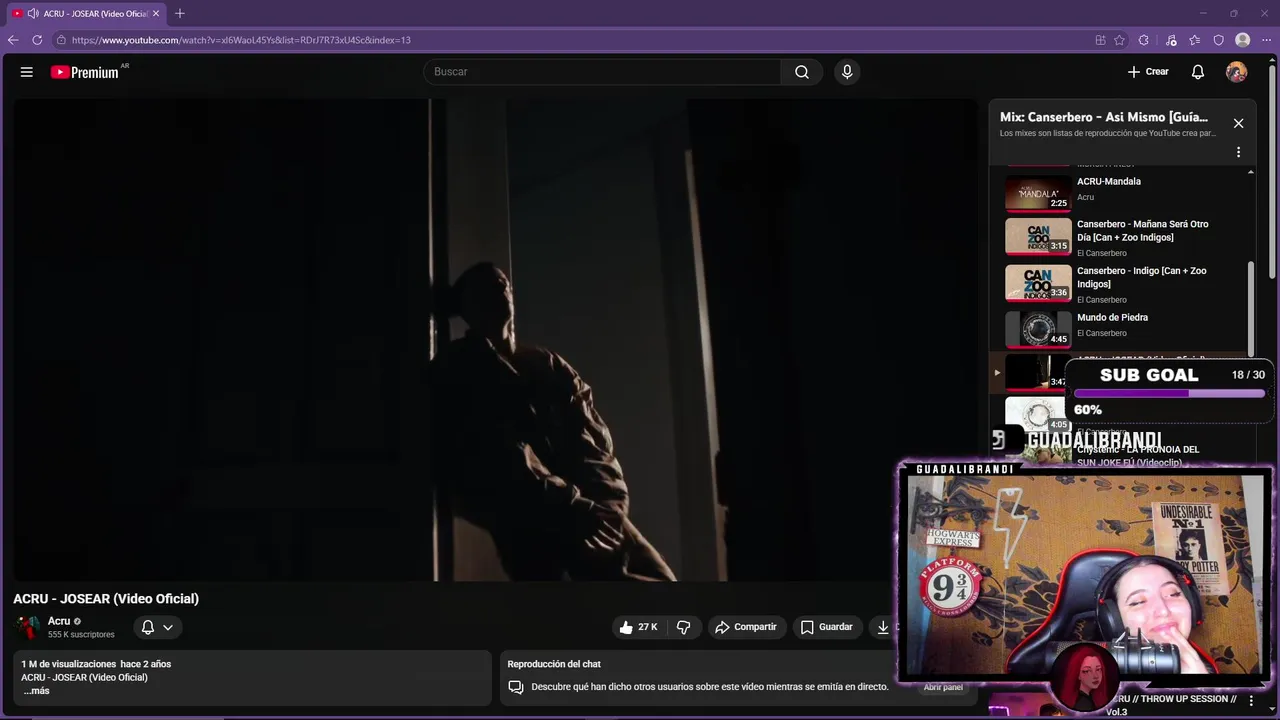Open the Mix playlist options menu

(1238, 152)
